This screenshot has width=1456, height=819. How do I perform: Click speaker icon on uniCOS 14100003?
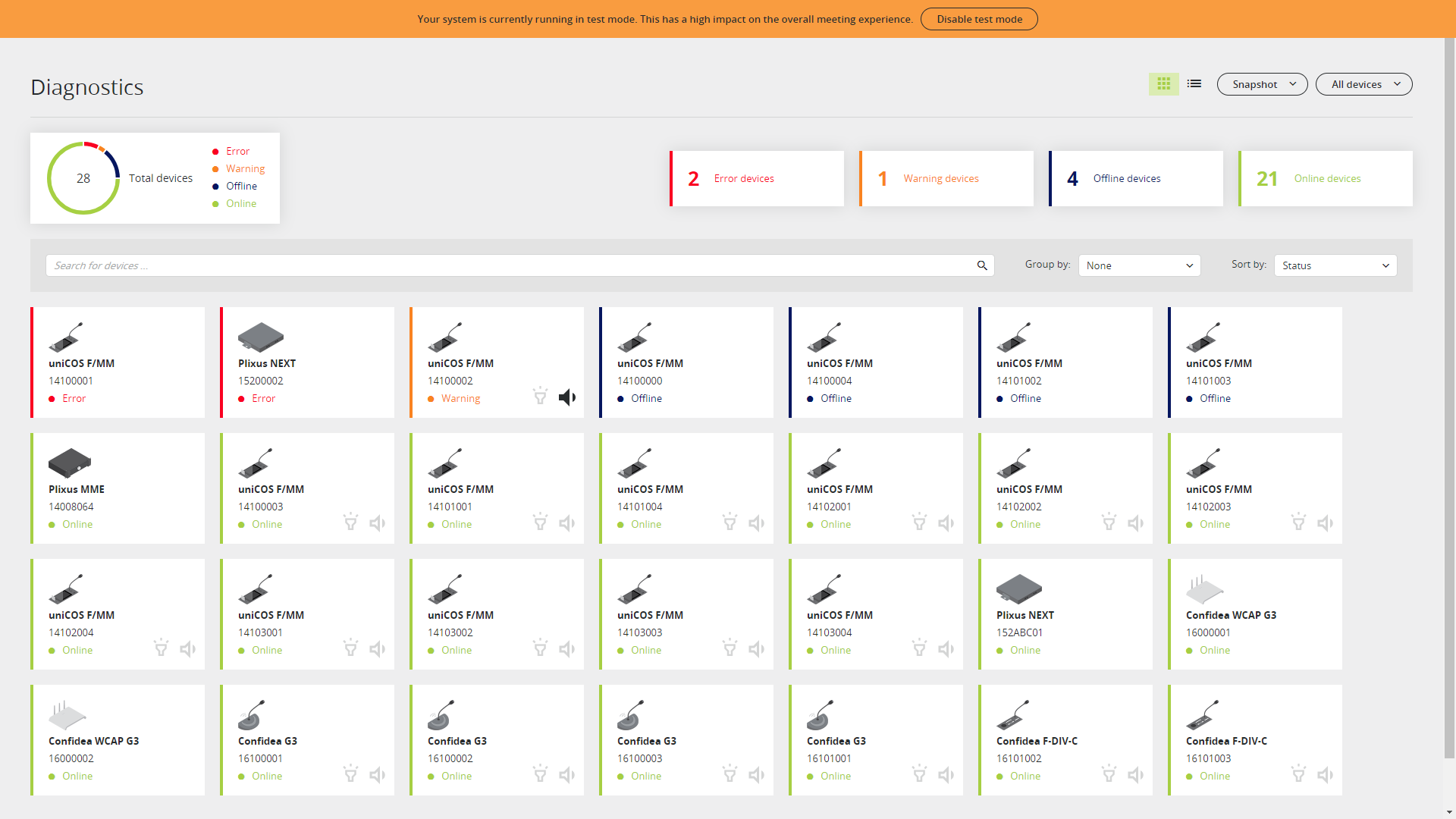pyautogui.click(x=378, y=523)
